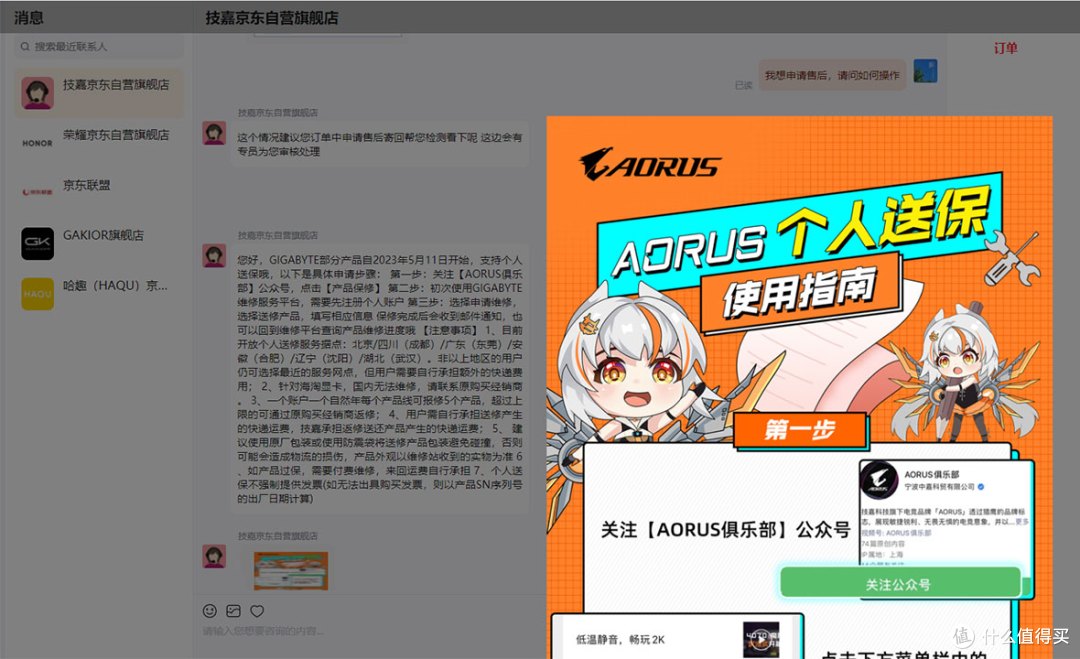Open the 京东联盟 conversation
Image resolution: width=1080 pixels, height=659 pixels.
click(x=99, y=193)
